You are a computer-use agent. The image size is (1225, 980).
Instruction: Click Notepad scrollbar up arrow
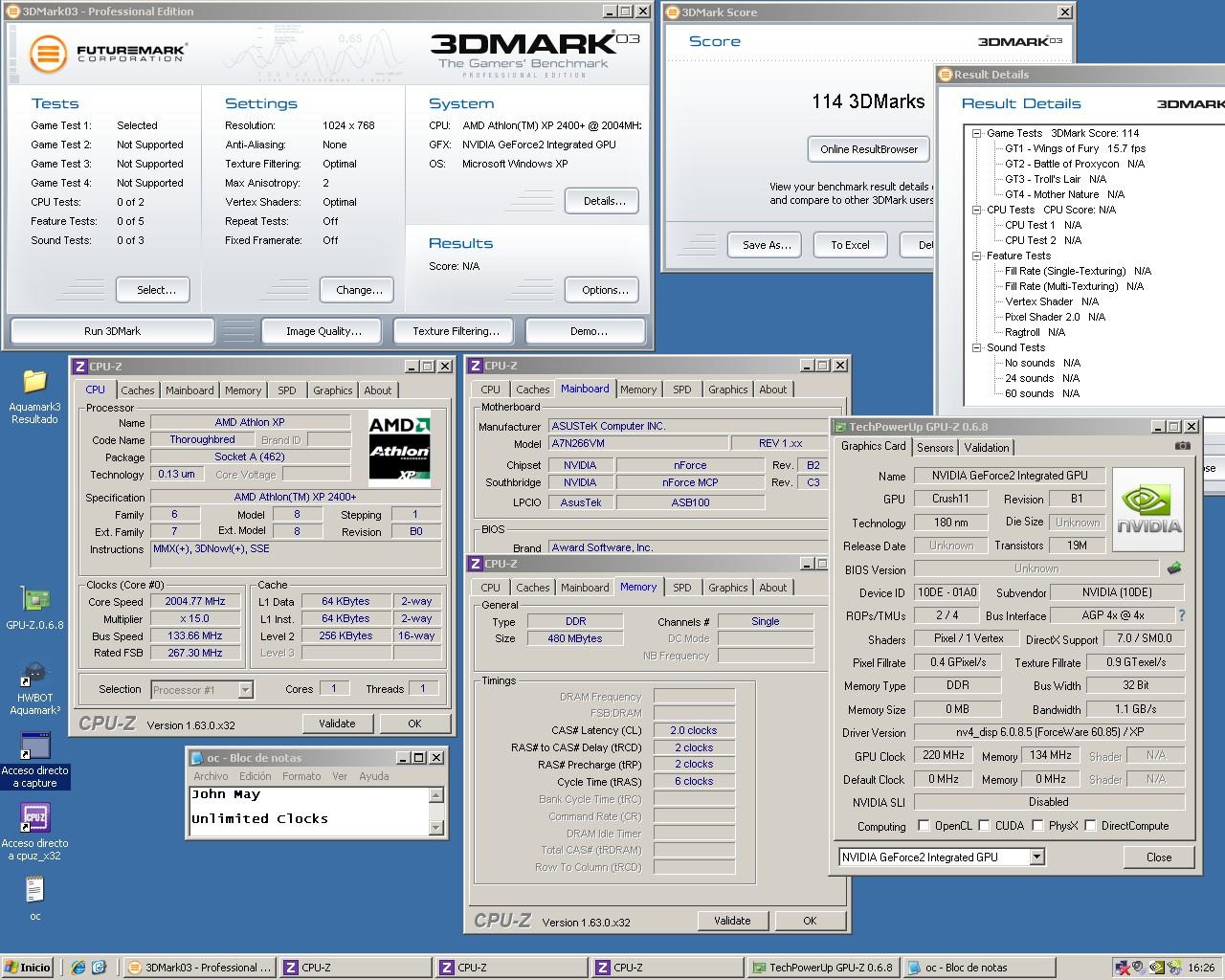click(436, 795)
